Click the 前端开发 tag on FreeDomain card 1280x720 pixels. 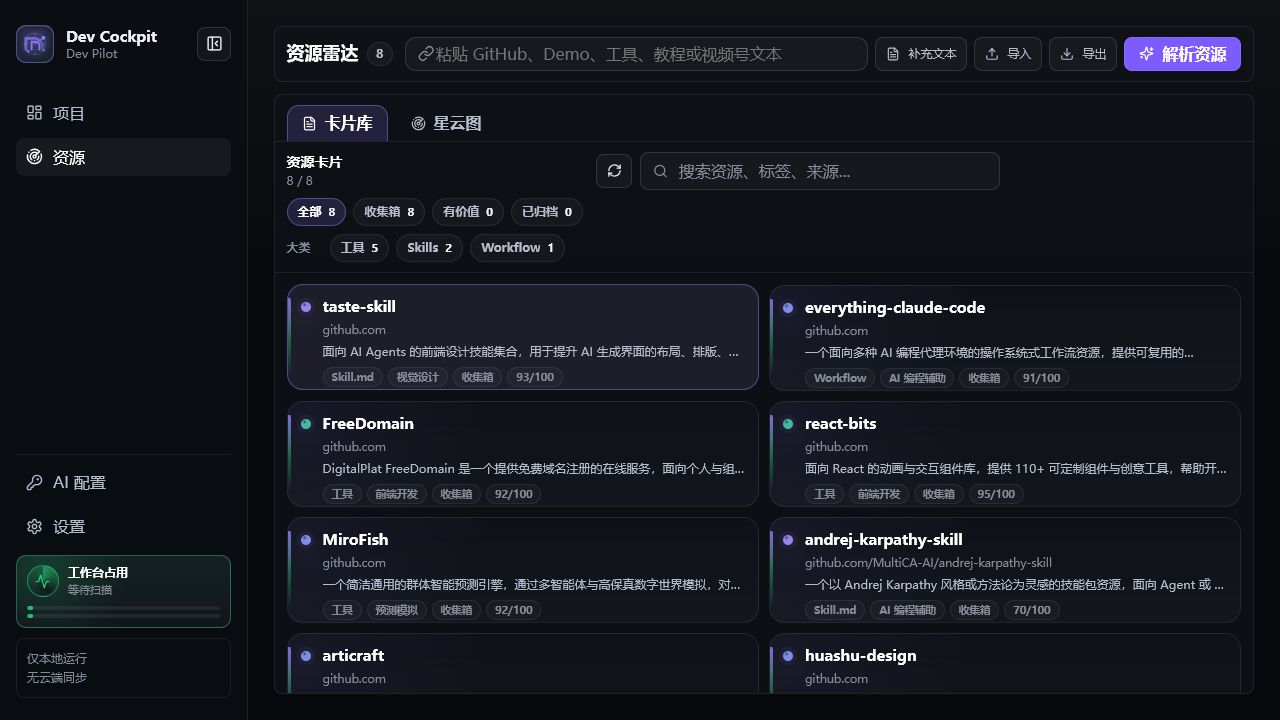pyautogui.click(x=398, y=494)
